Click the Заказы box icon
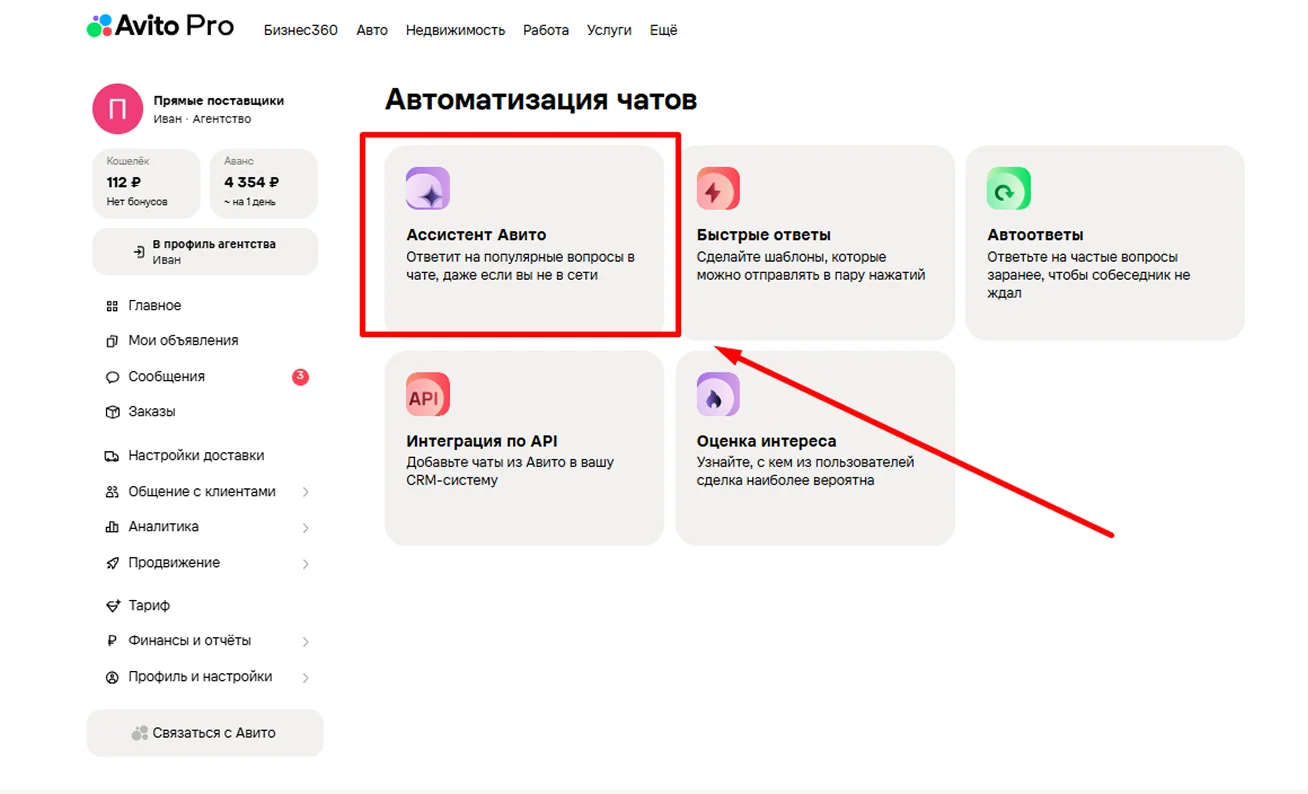 pyautogui.click(x=112, y=412)
